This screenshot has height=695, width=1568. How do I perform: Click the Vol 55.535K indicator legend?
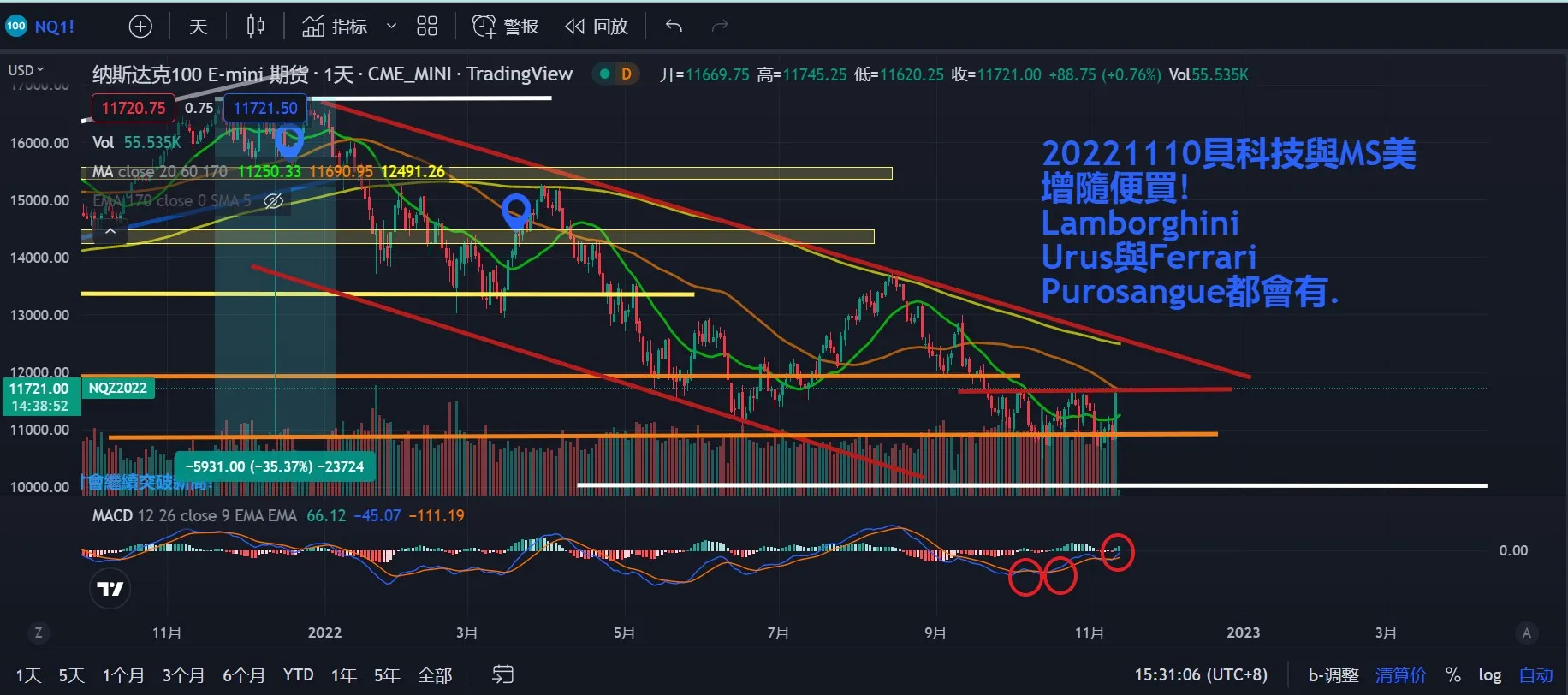(137, 142)
